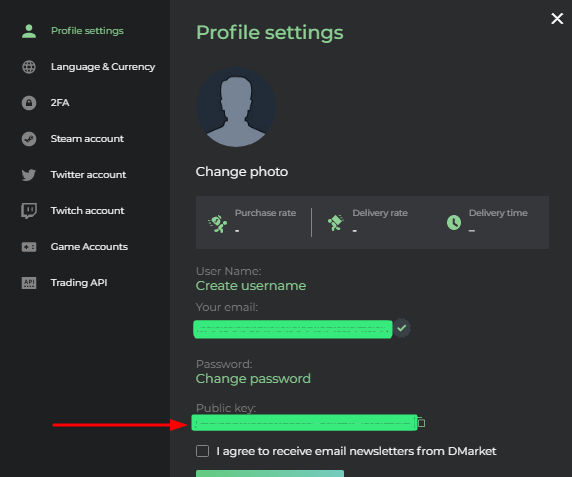Click the globe icon for Language & Currency
572x477 pixels.
[x=29, y=67]
